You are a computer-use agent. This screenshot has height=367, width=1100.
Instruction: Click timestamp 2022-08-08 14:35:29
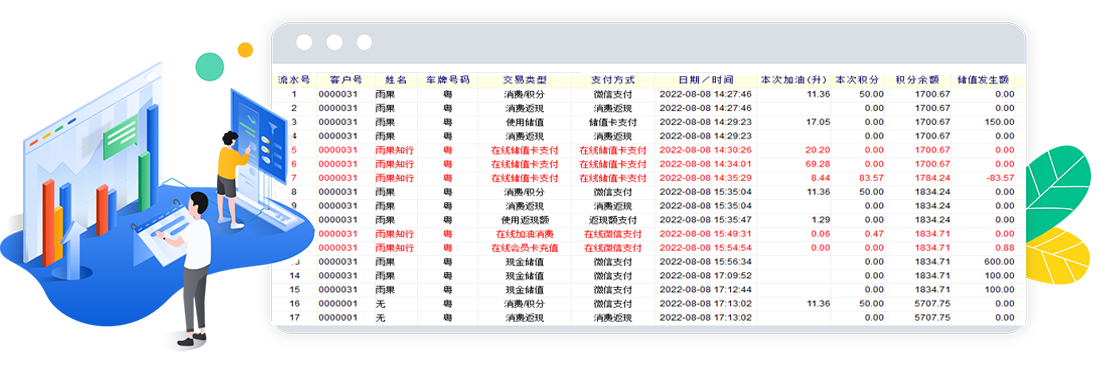[706, 178]
